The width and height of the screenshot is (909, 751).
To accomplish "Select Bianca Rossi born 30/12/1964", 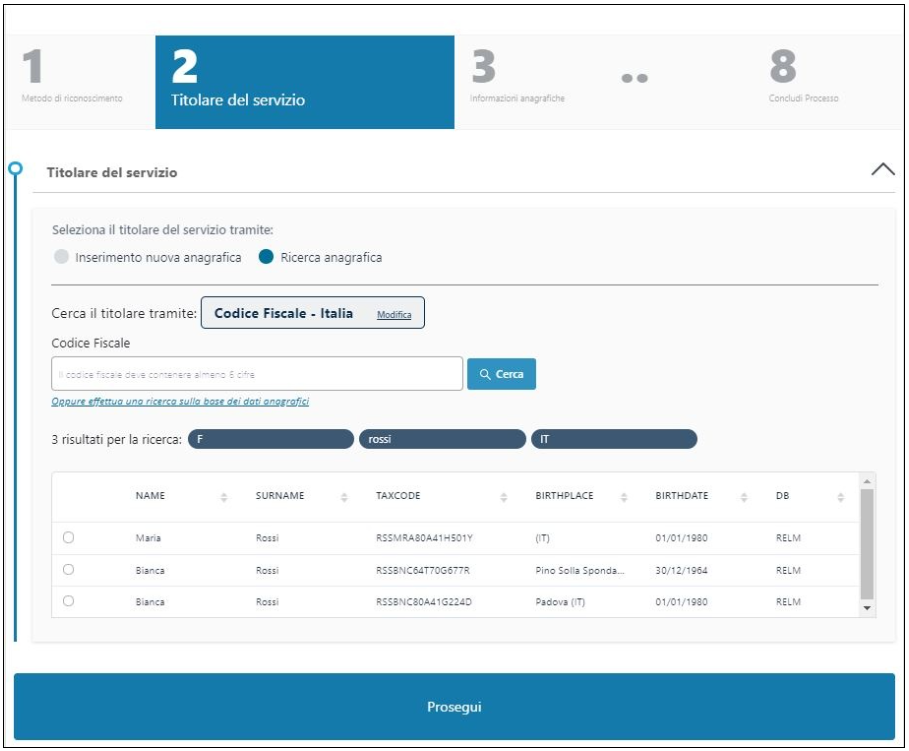I will click(x=68, y=570).
